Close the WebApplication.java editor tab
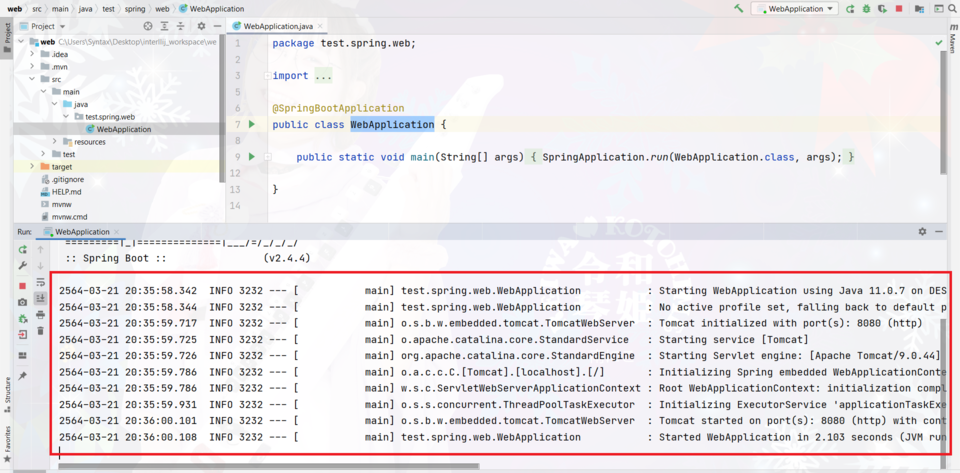960x473 pixels. pos(320,26)
